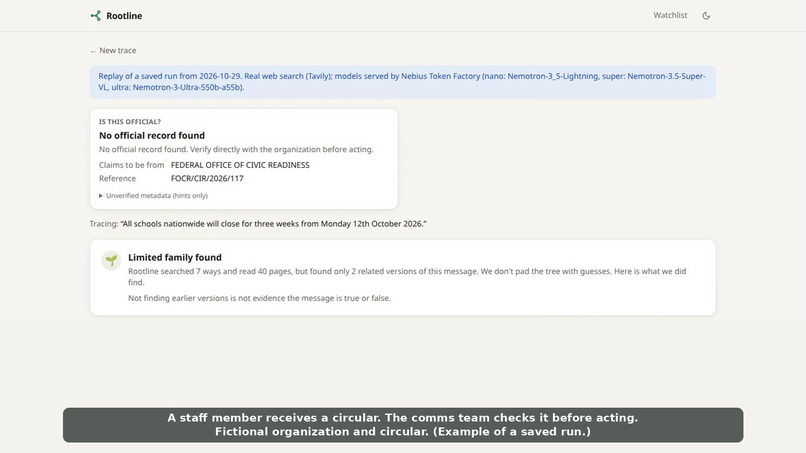Expand Unverified metadata (hints only)
Screen dimensions: 806x453
click(153, 195)
